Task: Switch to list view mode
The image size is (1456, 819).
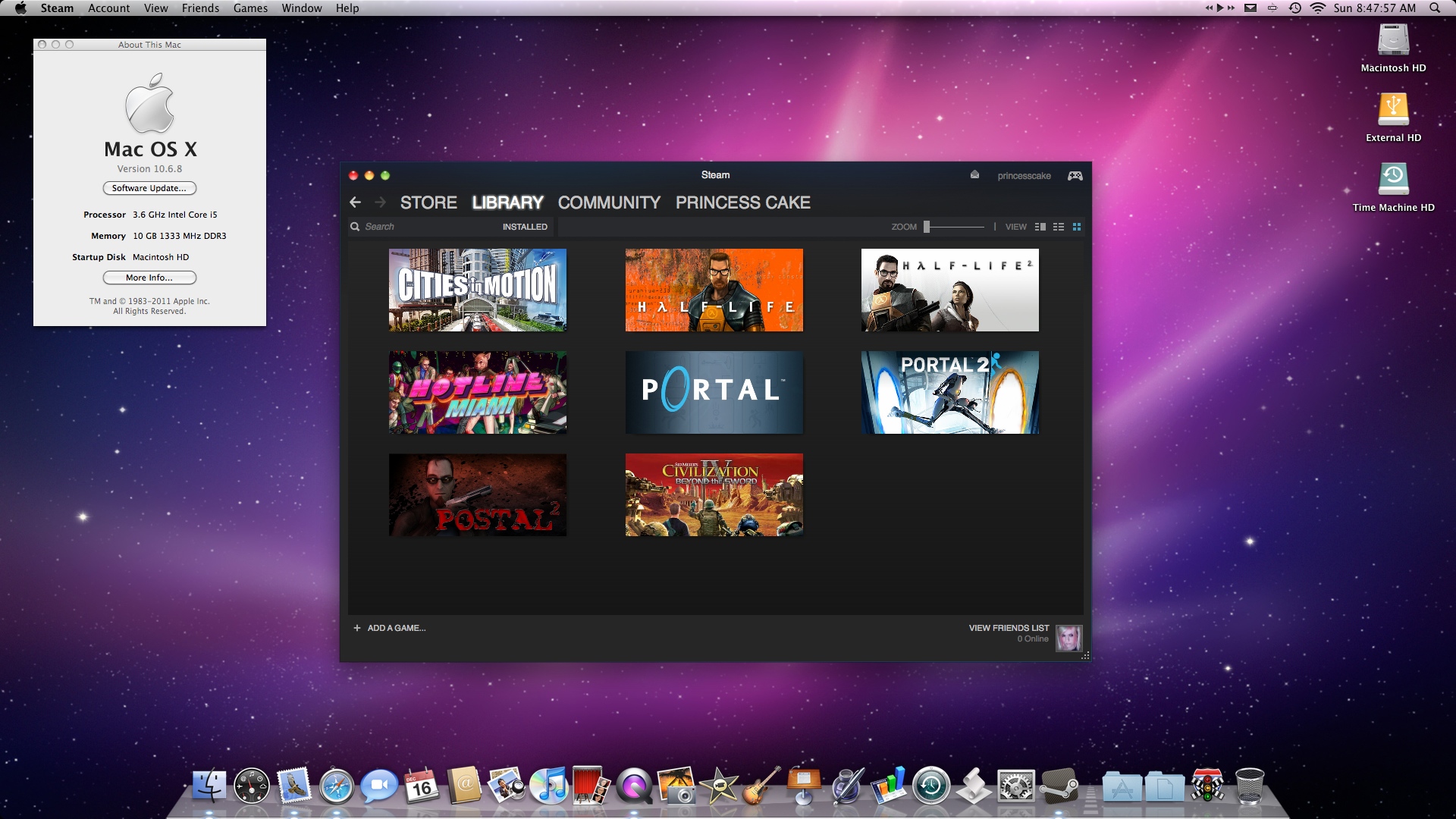Action: pyautogui.click(x=1058, y=227)
